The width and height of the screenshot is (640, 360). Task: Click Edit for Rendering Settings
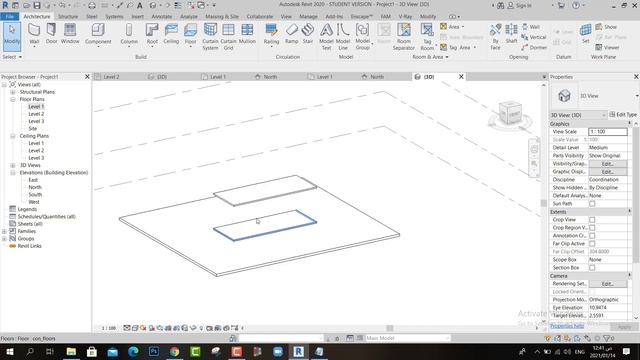(x=607, y=284)
